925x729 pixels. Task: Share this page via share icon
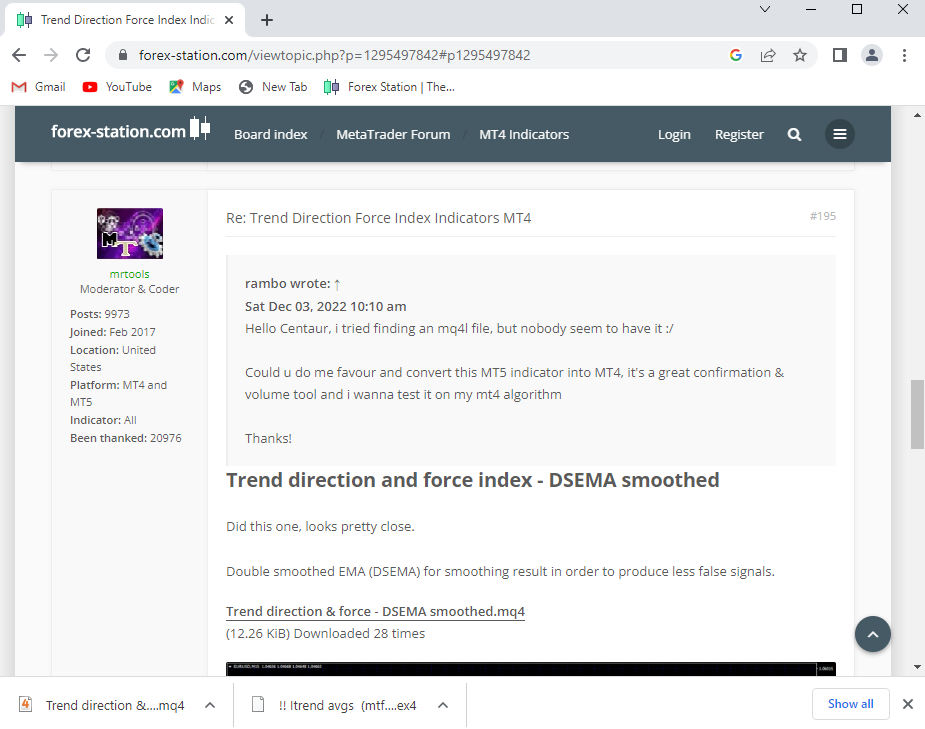click(x=767, y=55)
